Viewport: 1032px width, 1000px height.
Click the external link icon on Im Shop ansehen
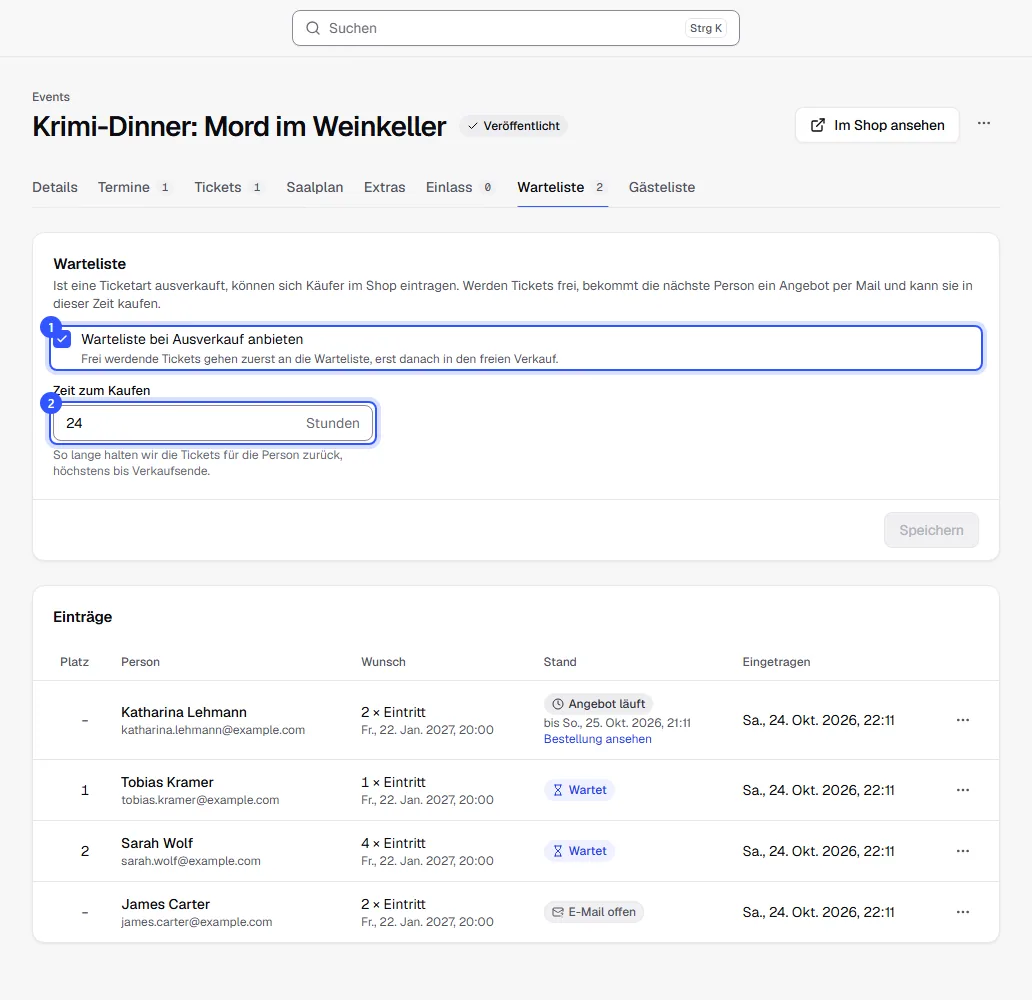click(x=817, y=125)
